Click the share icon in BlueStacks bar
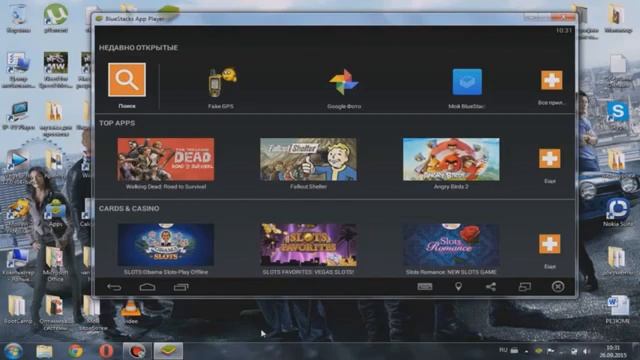The width and height of the screenshot is (640, 360). [491, 287]
